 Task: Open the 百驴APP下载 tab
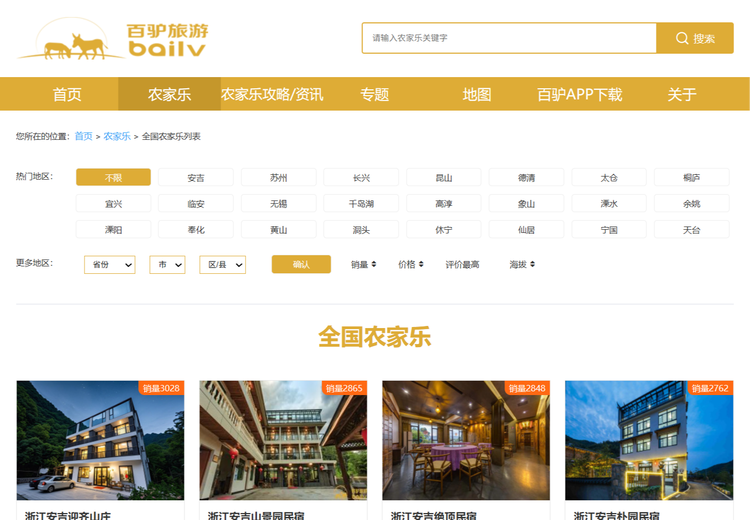tap(579, 94)
